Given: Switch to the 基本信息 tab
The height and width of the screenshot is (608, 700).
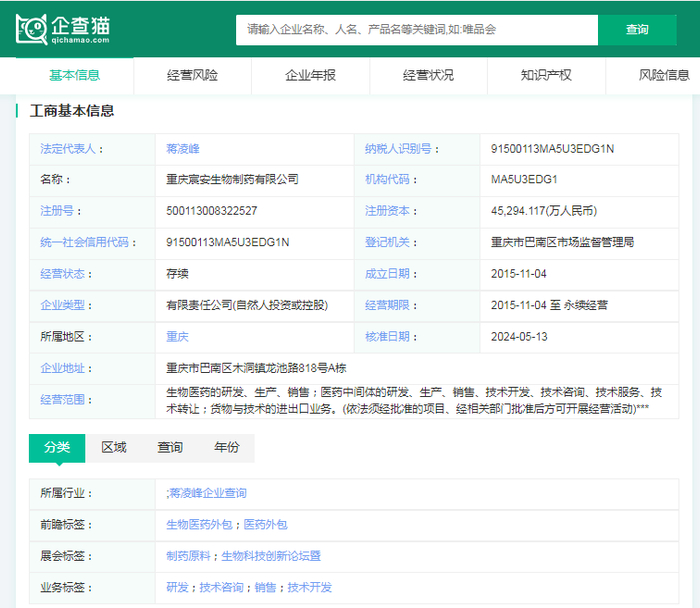Looking at the screenshot, I should pos(75,75).
